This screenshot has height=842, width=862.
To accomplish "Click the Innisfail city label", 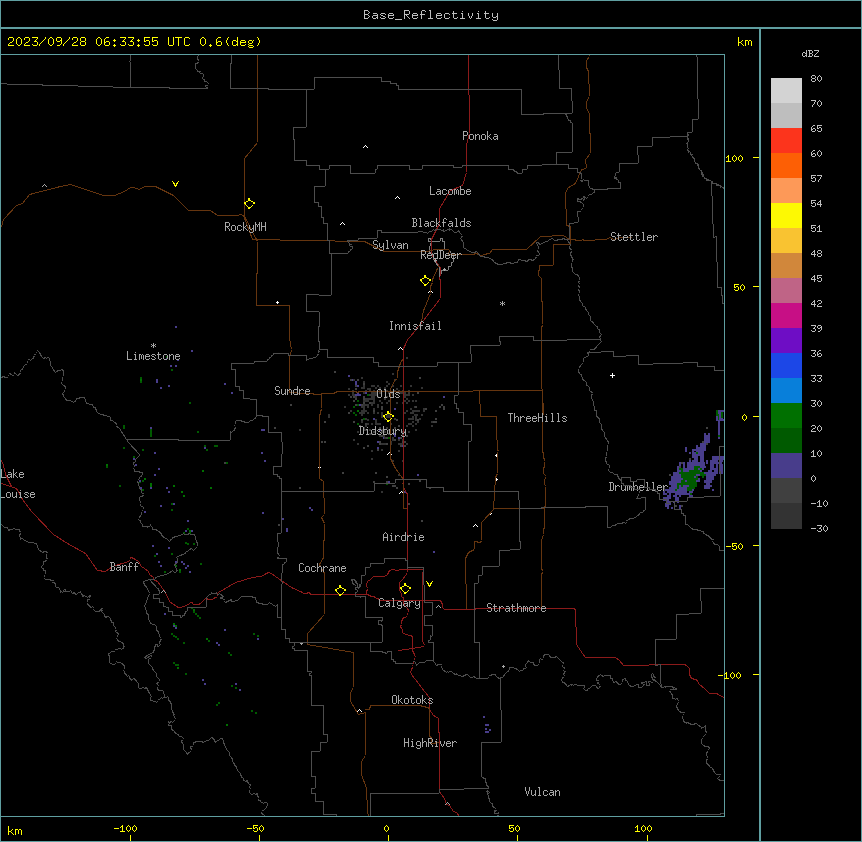I will point(415,326).
